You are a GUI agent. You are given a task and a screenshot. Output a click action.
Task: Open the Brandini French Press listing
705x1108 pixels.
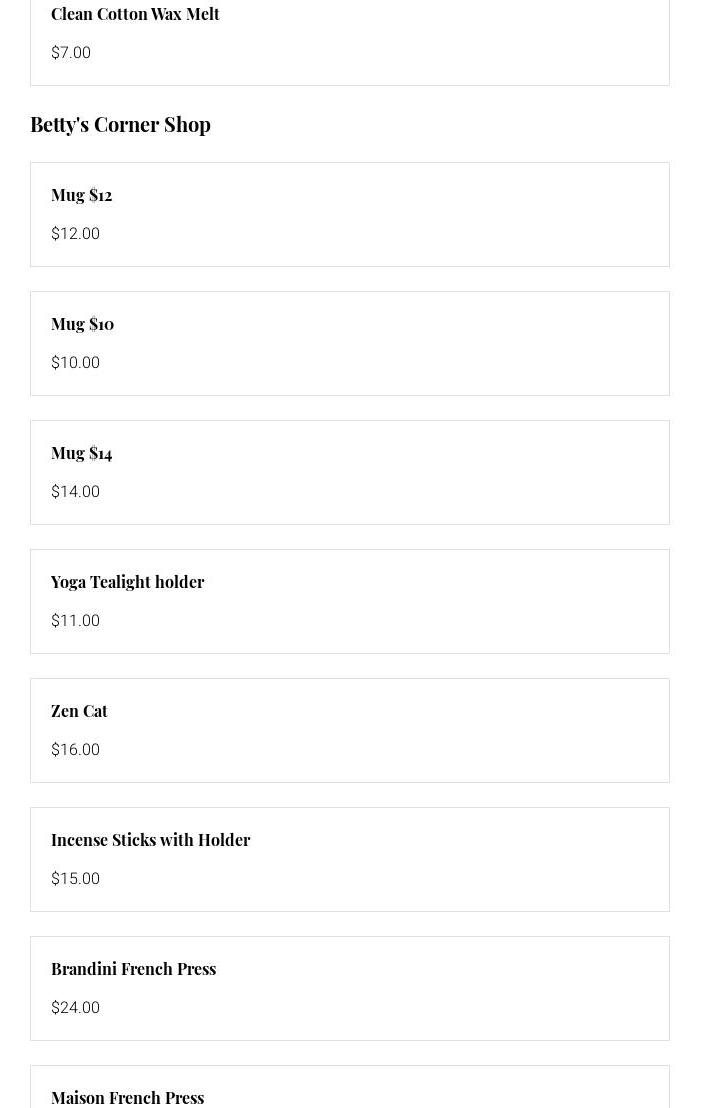click(133, 969)
